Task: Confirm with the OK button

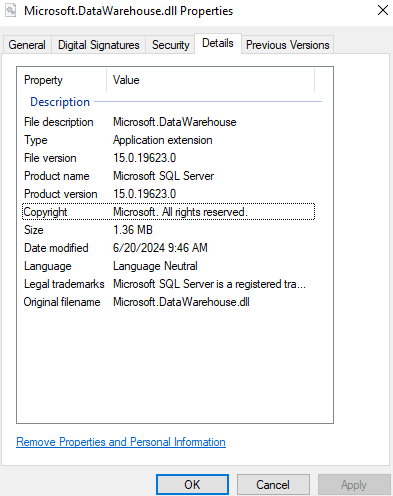Action: [192, 484]
